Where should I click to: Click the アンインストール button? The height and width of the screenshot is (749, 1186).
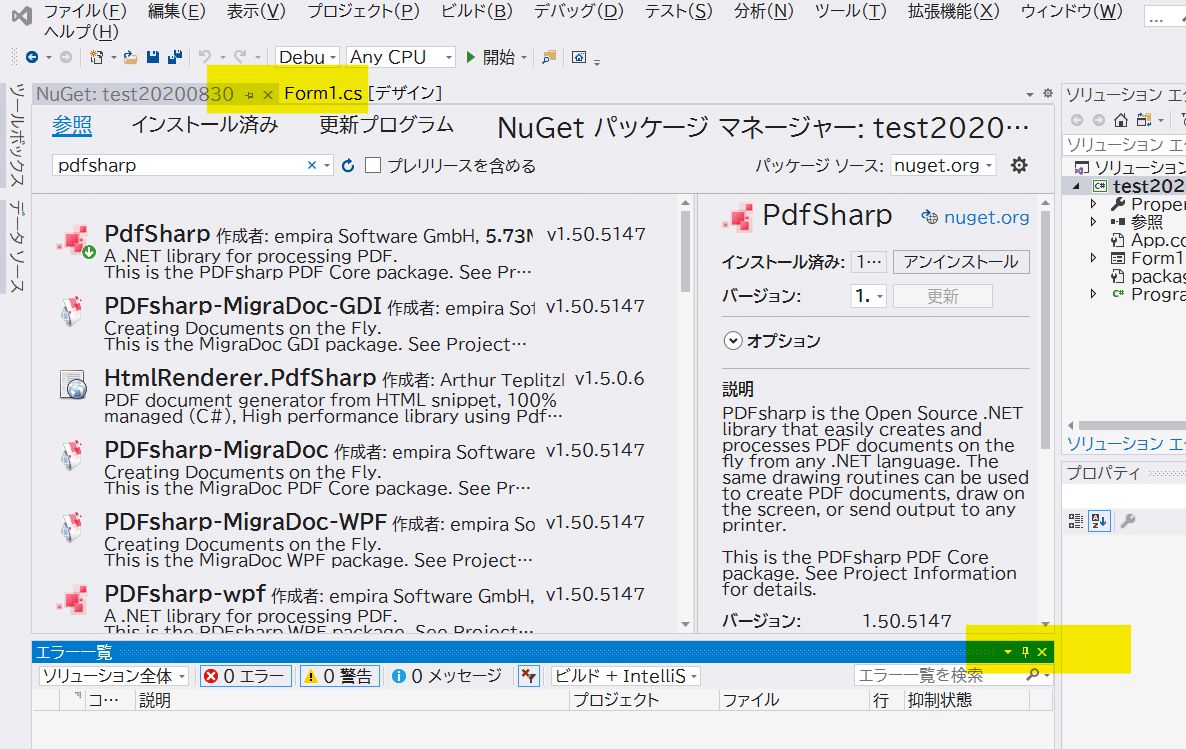[x=960, y=264]
